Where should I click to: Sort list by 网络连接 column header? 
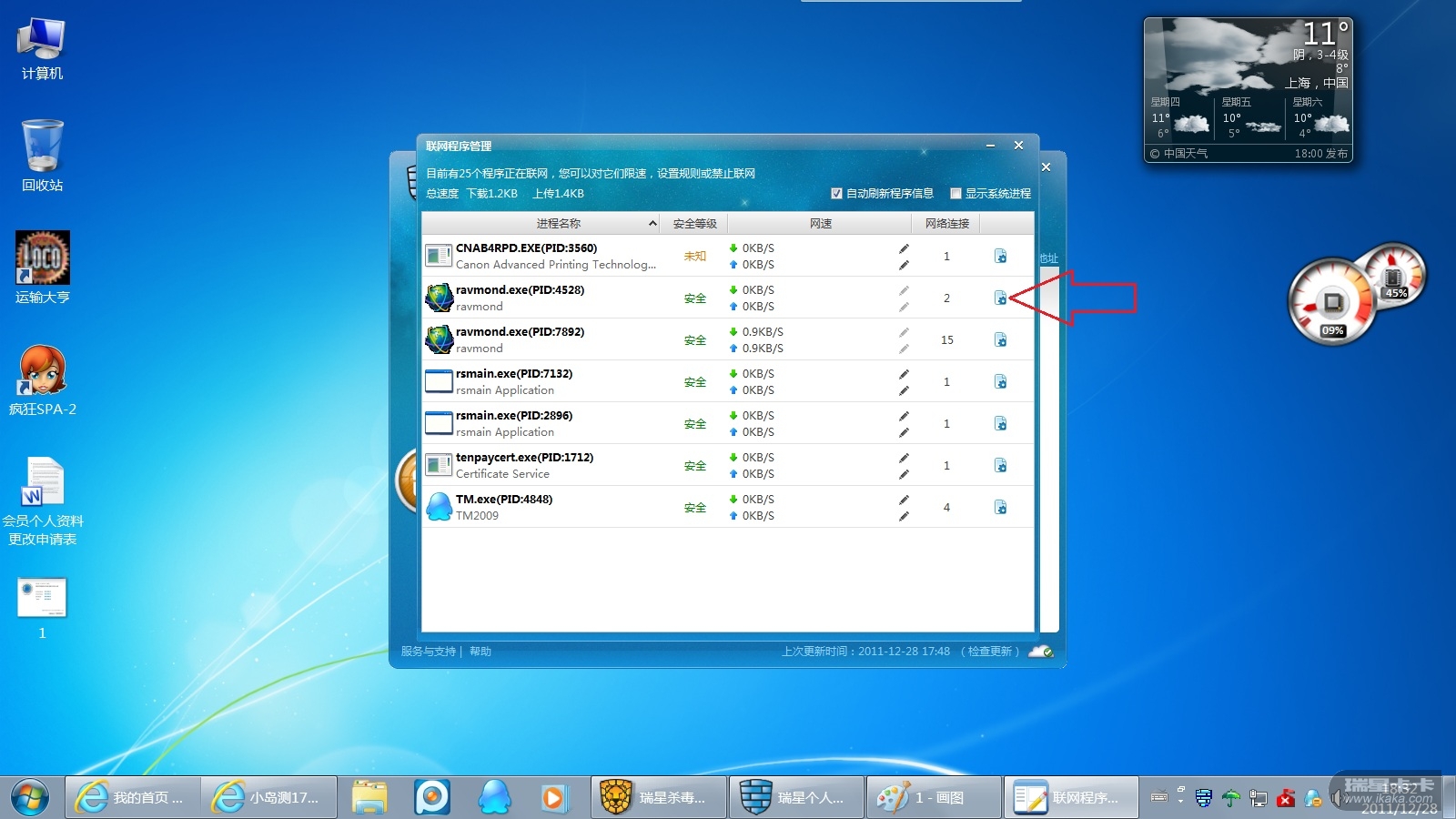point(946,224)
